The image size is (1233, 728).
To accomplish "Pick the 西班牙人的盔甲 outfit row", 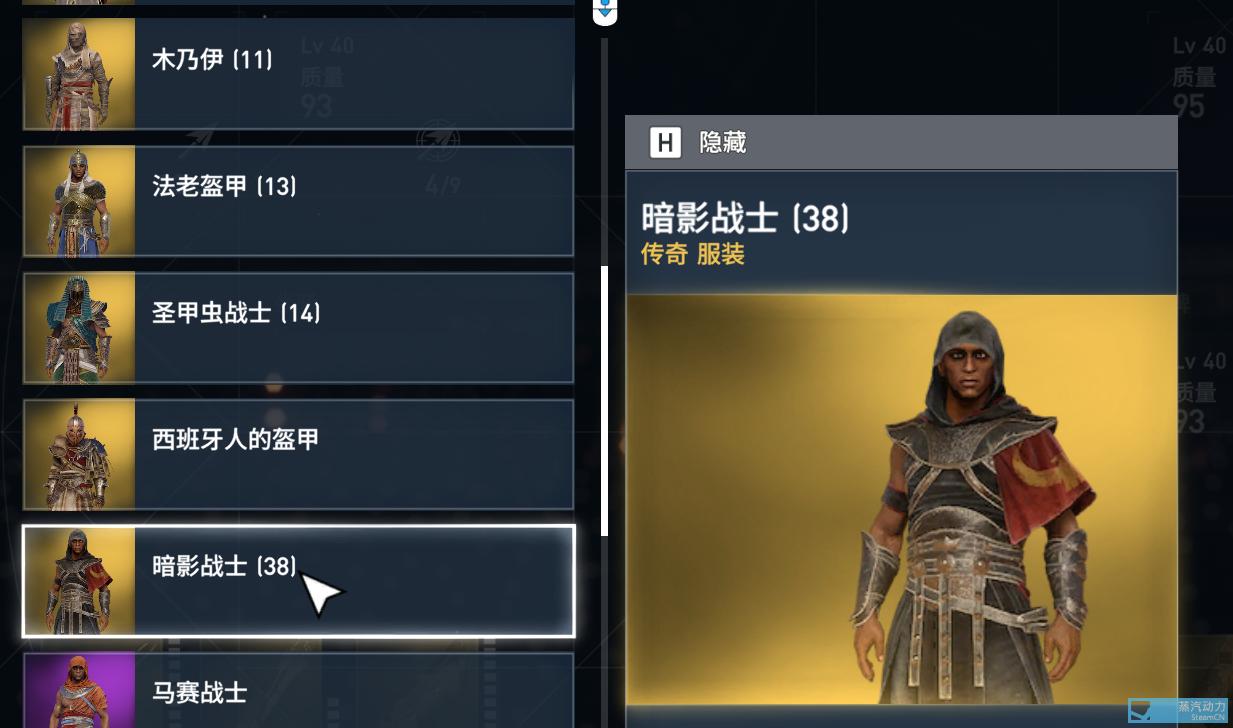I will click(x=298, y=455).
